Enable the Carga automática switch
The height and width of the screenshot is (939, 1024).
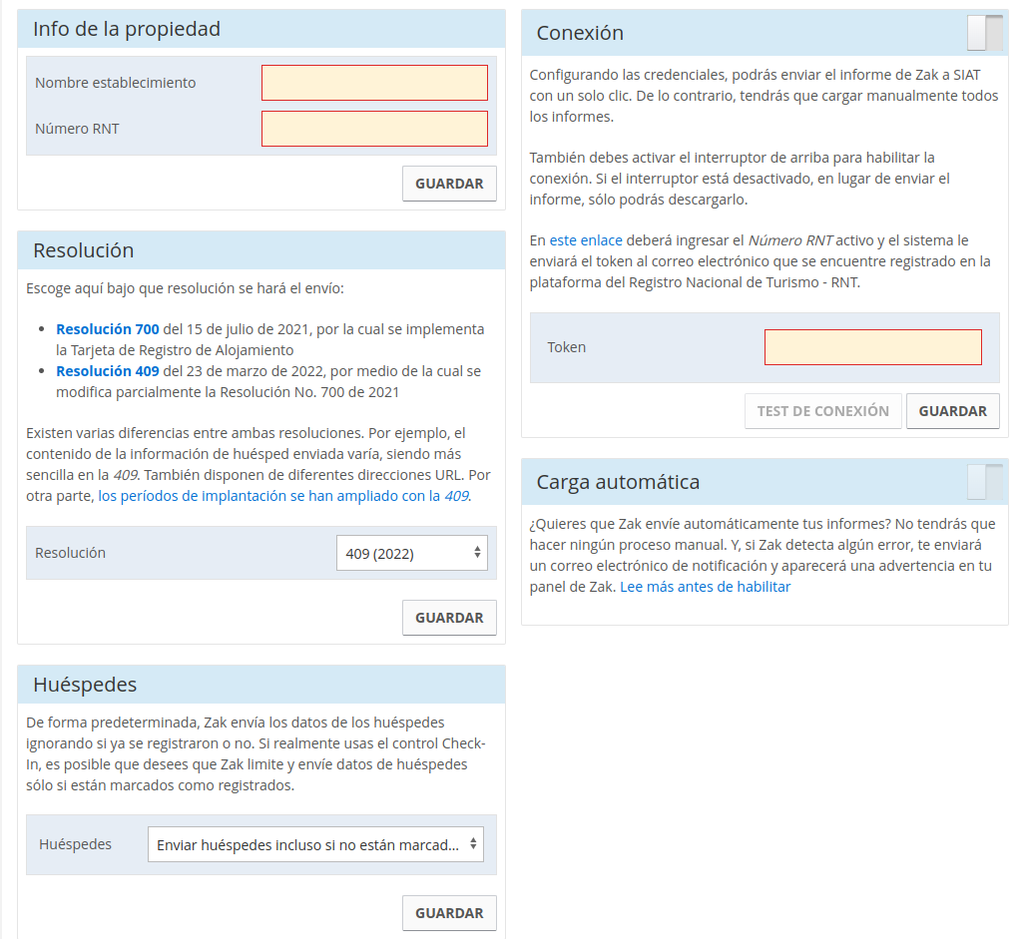[984, 482]
